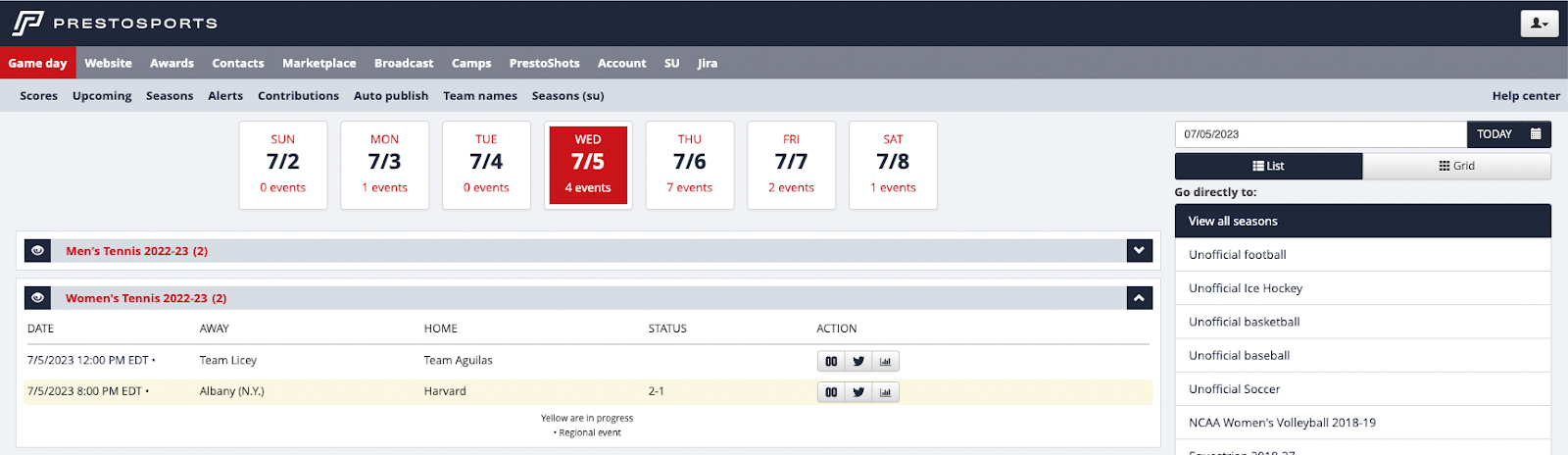This screenshot has width=1568, height=455.
Task: Tweet the Albany vs Harvard game
Action: [858, 392]
